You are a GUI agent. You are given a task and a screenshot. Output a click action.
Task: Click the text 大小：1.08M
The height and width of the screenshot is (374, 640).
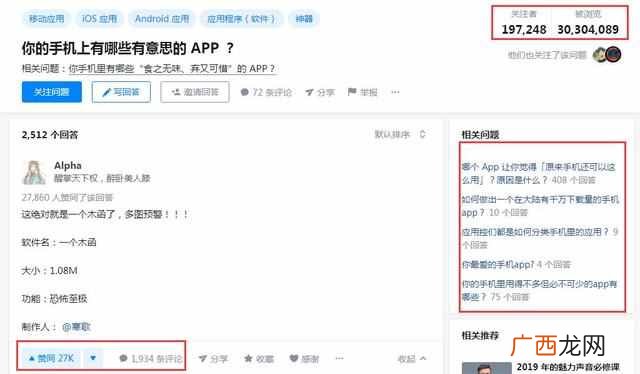[x=49, y=271]
